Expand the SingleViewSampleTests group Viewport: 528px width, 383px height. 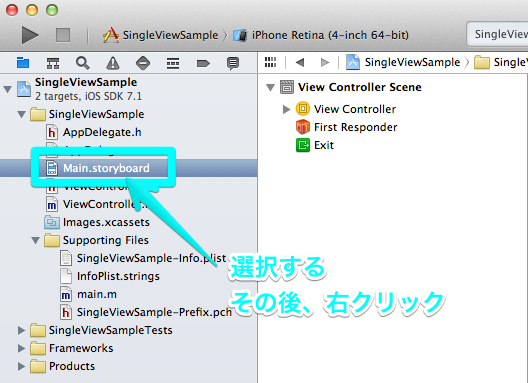[22, 330]
